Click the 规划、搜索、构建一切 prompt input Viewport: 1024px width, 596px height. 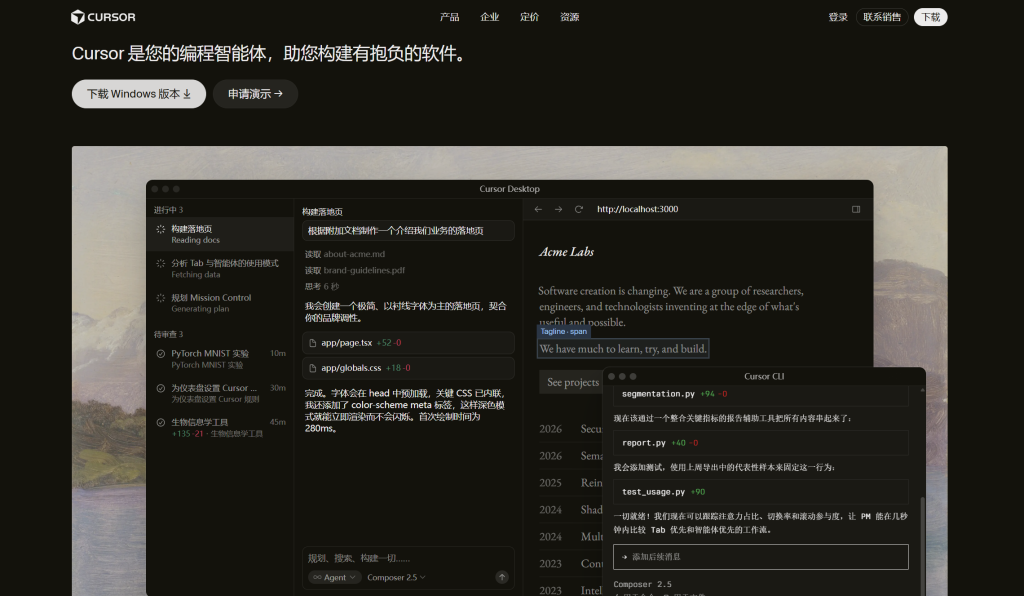pyautogui.click(x=408, y=558)
